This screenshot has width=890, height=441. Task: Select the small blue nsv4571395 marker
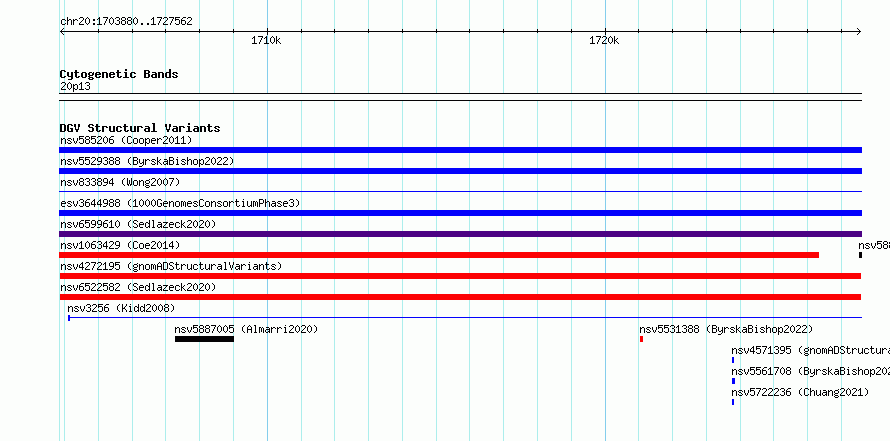[x=733, y=360]
